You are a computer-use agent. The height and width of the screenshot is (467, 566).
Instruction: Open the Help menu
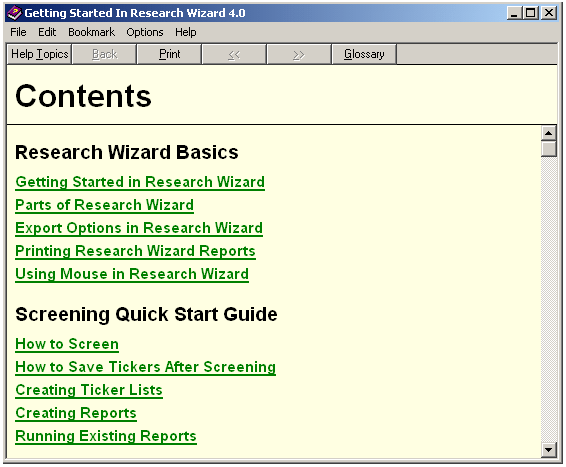pyautogui.click(x=186, y=32)
